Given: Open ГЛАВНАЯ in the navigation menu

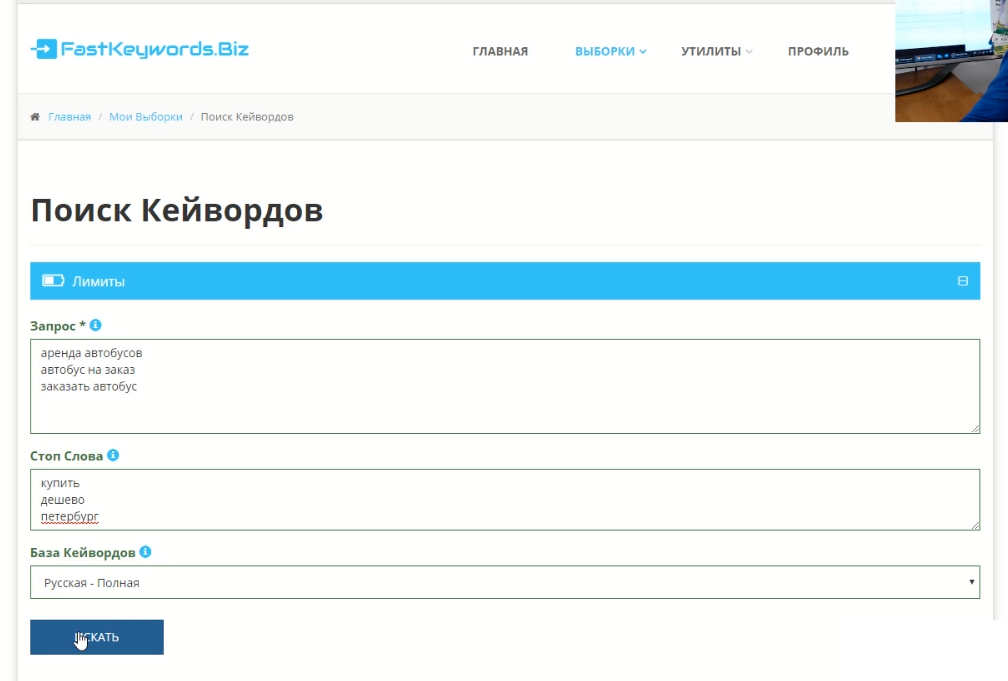Looking at the screenshot, I should (x=500, y=51).
